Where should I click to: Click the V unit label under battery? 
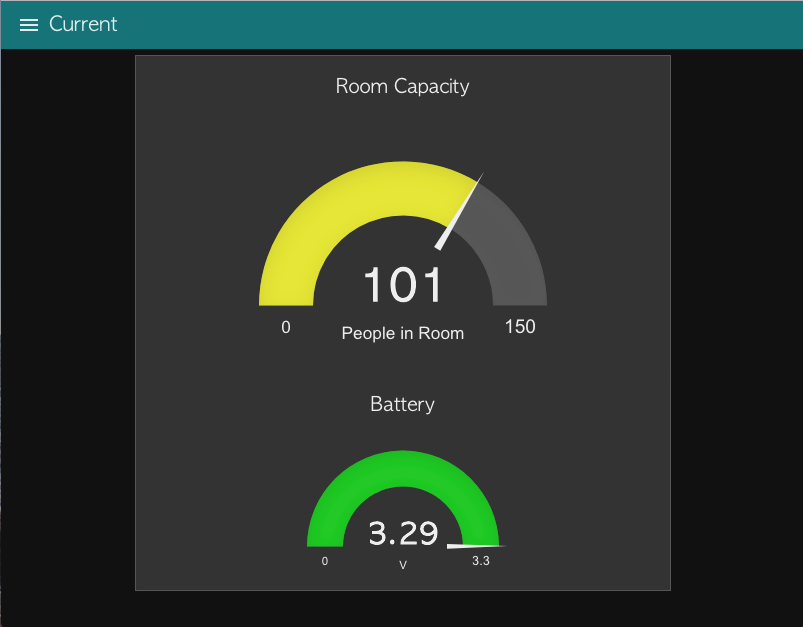403,565
